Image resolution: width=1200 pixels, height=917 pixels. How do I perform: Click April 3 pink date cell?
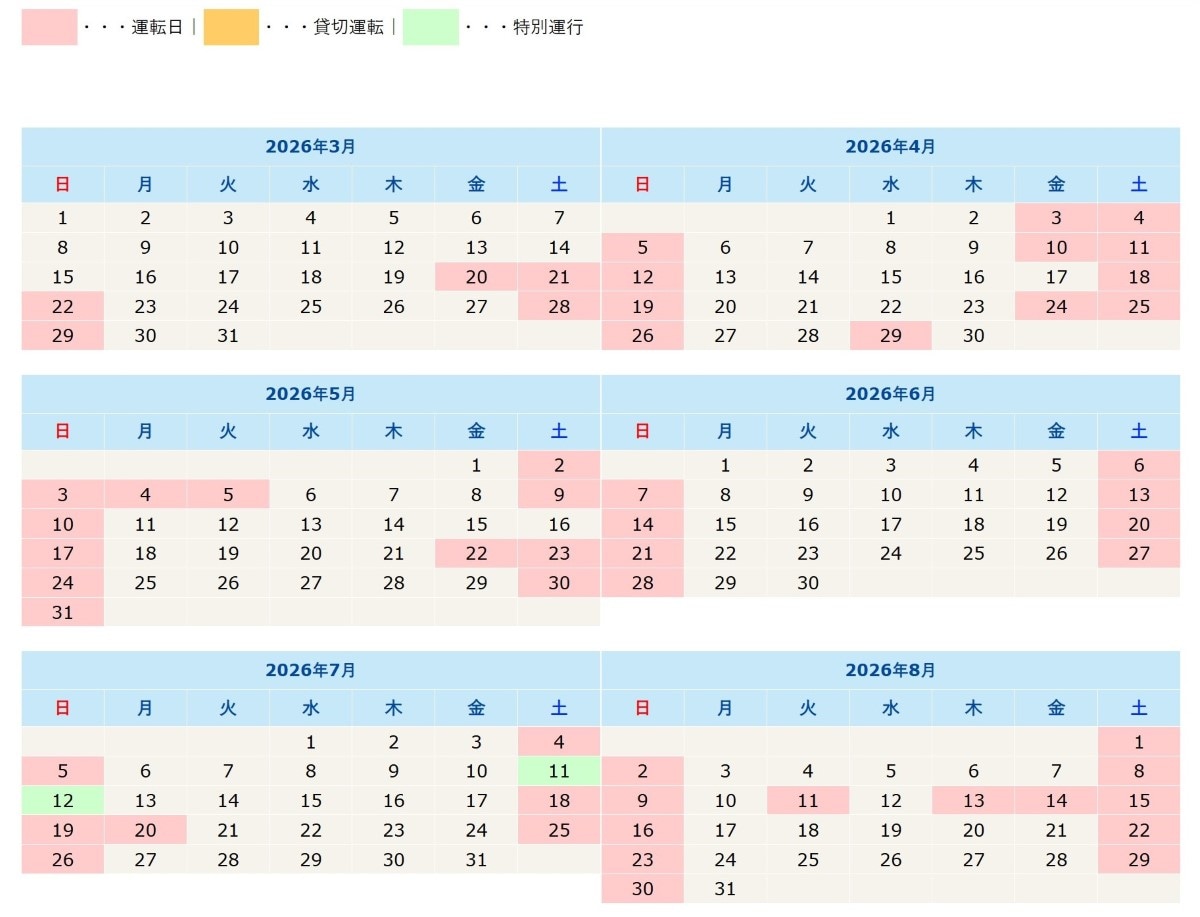[x=1056, y=218]
